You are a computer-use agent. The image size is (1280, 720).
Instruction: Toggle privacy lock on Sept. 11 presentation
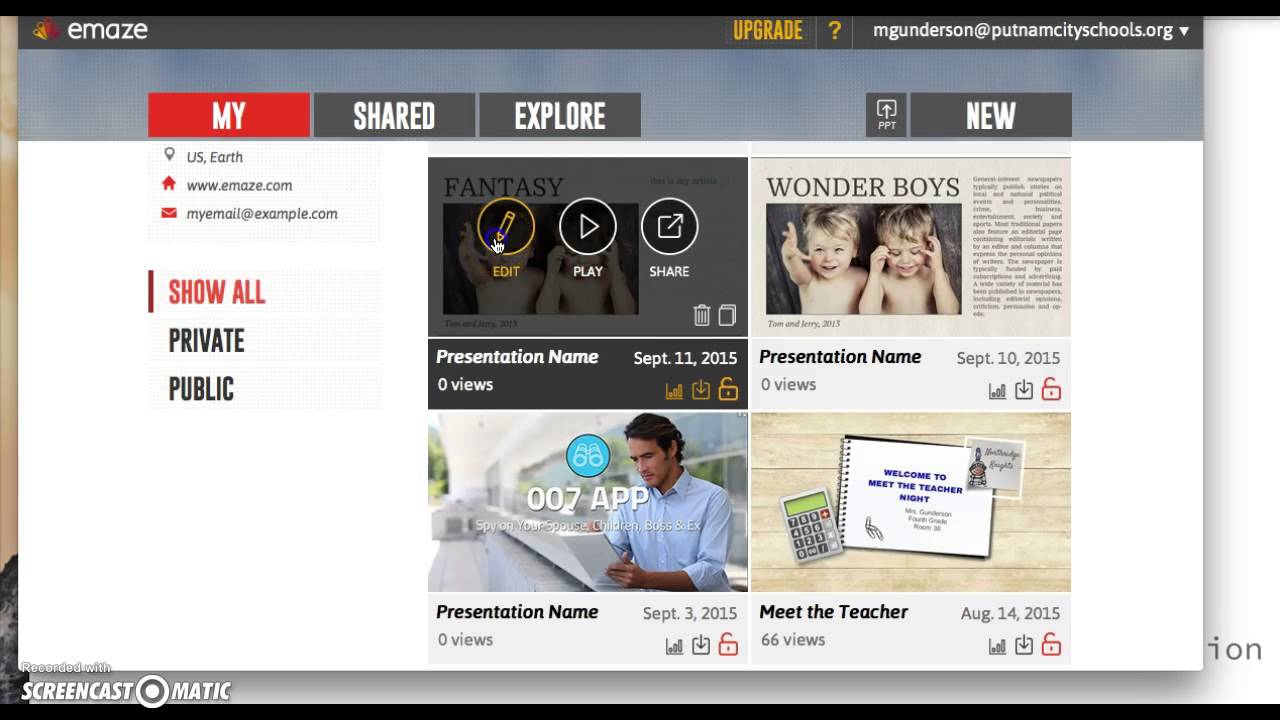tap(728, 390)
